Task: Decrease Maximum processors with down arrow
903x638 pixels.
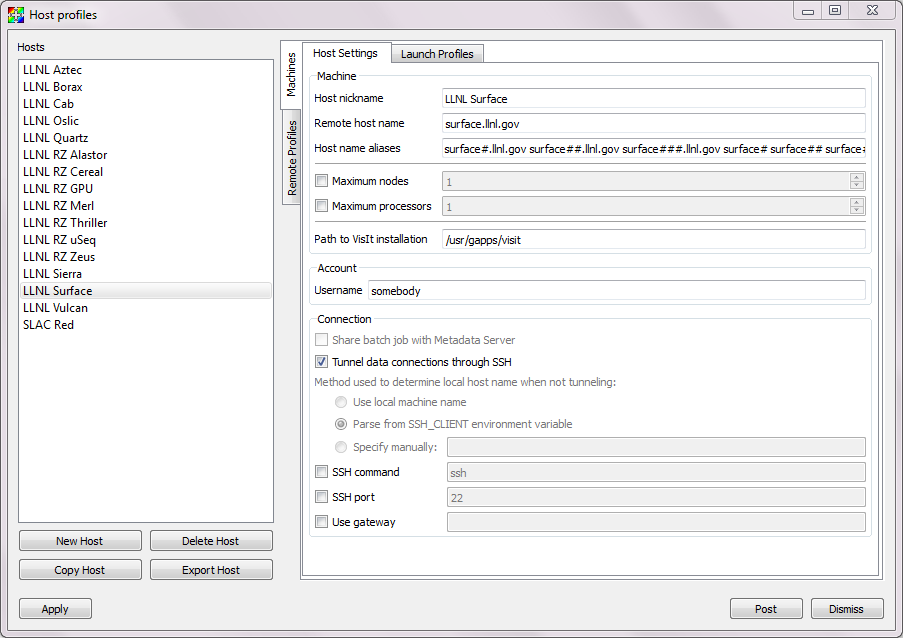Action: tap(856, 210)
